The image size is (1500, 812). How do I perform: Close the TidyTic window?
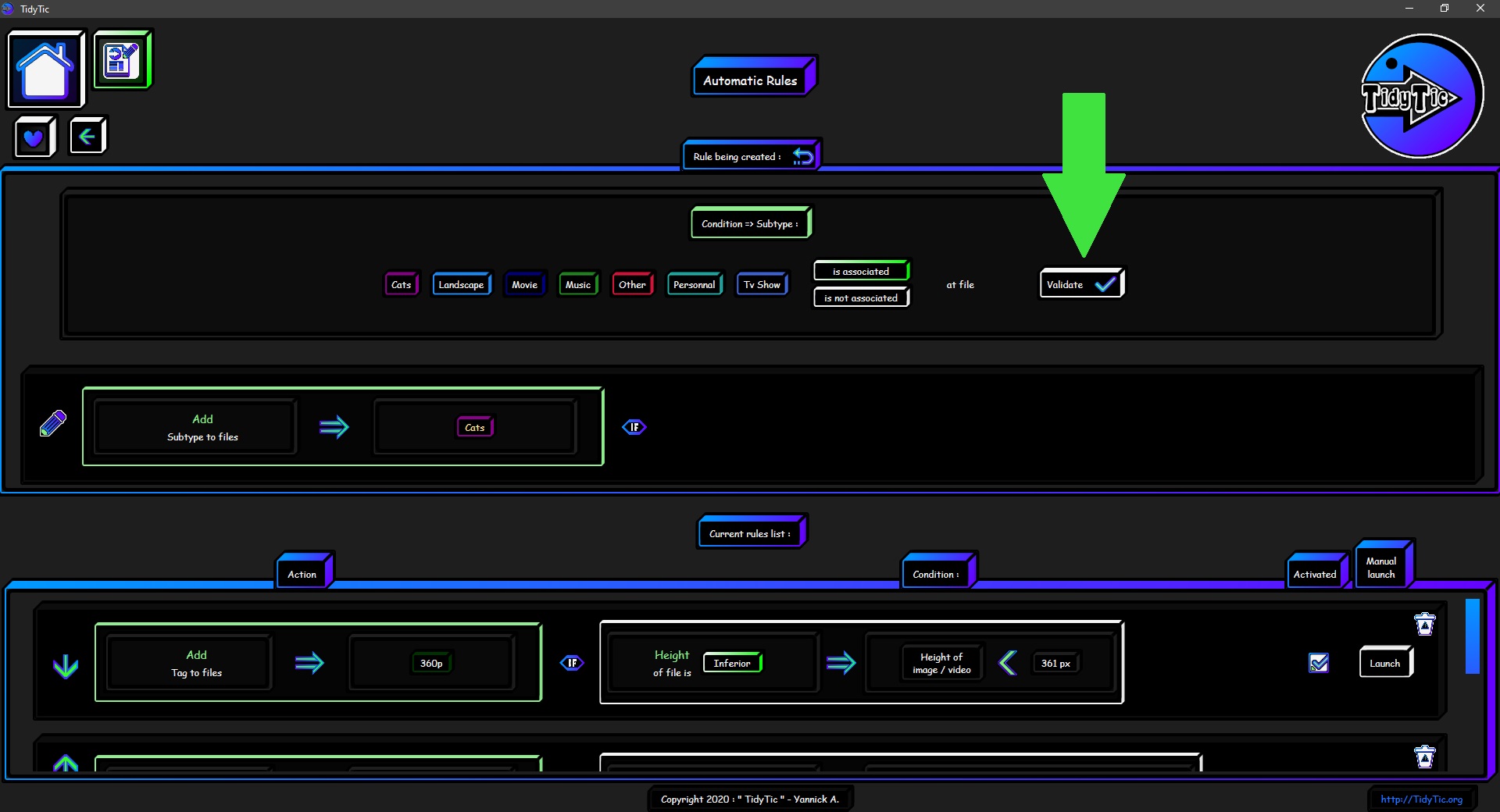pyautogui.click(x=1480, y=9)
